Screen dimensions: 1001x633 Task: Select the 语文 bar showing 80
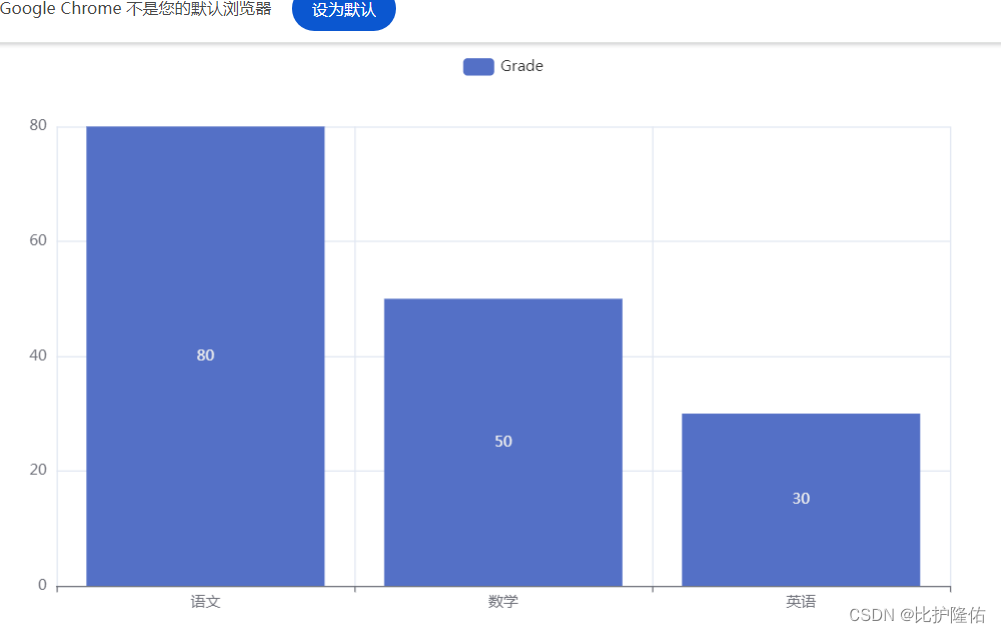tap(206, 356)
